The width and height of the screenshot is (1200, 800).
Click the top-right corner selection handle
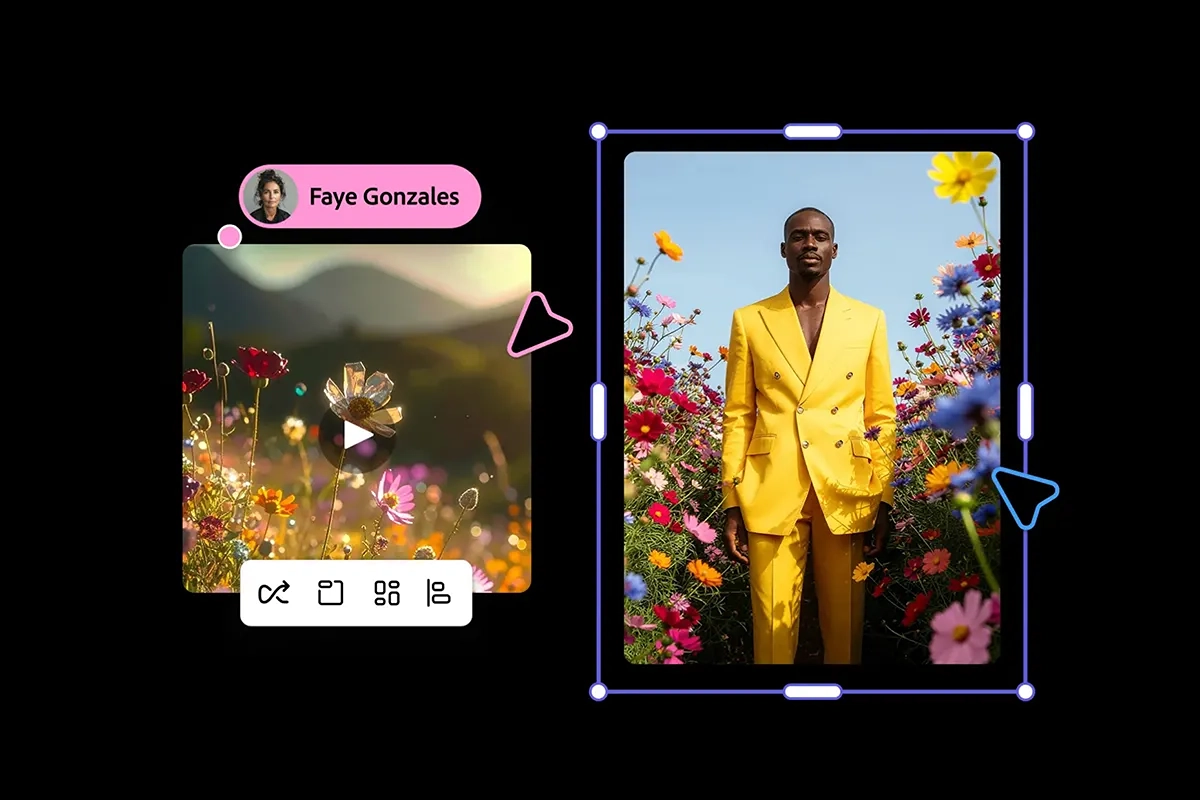pos(1025,130)
